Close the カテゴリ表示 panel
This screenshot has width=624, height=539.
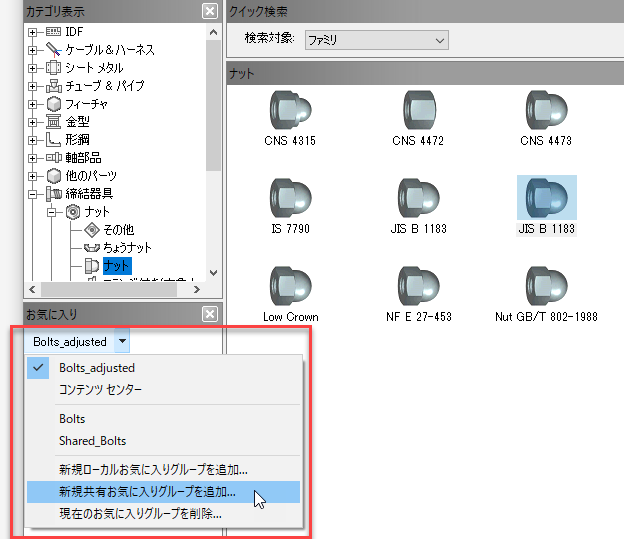210,11
